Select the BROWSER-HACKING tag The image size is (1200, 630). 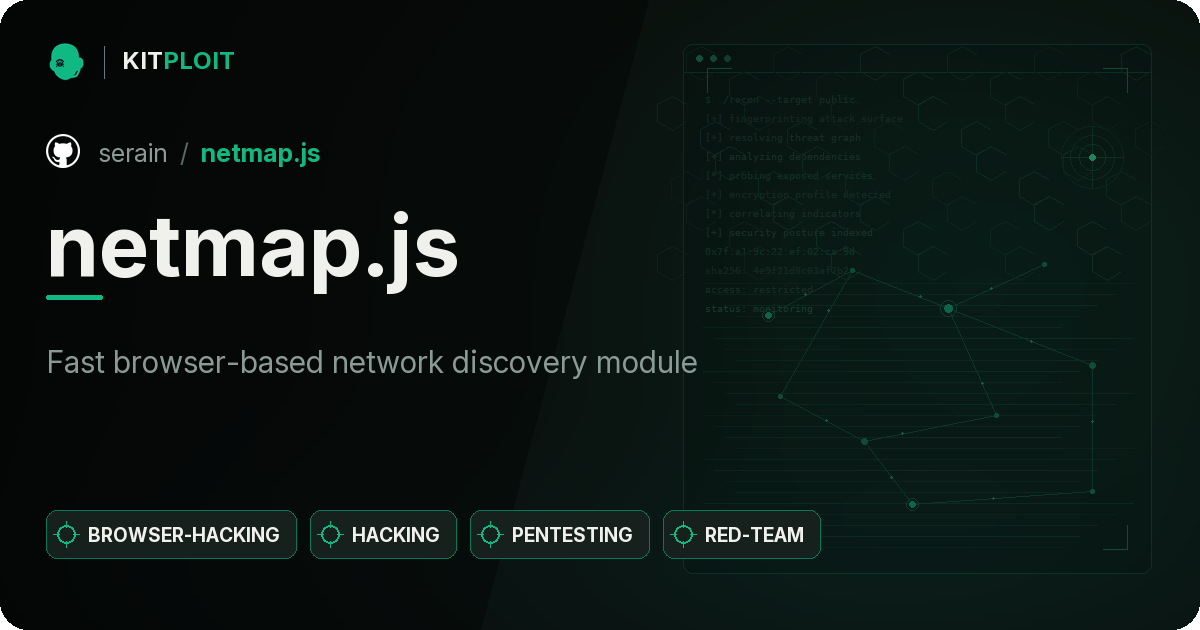click(171, 535)
